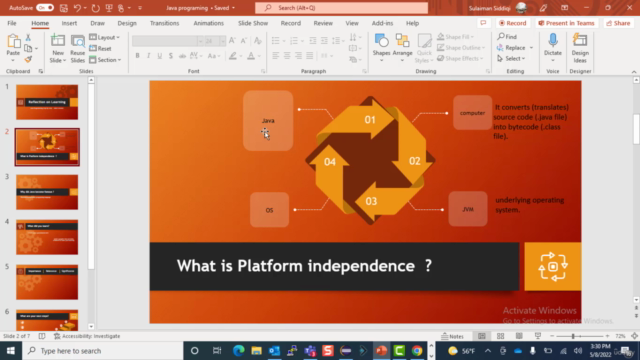The width and height of the screenshot is (640, 360).
Task: Open the Review tab
Action: (x=323, y=23)
